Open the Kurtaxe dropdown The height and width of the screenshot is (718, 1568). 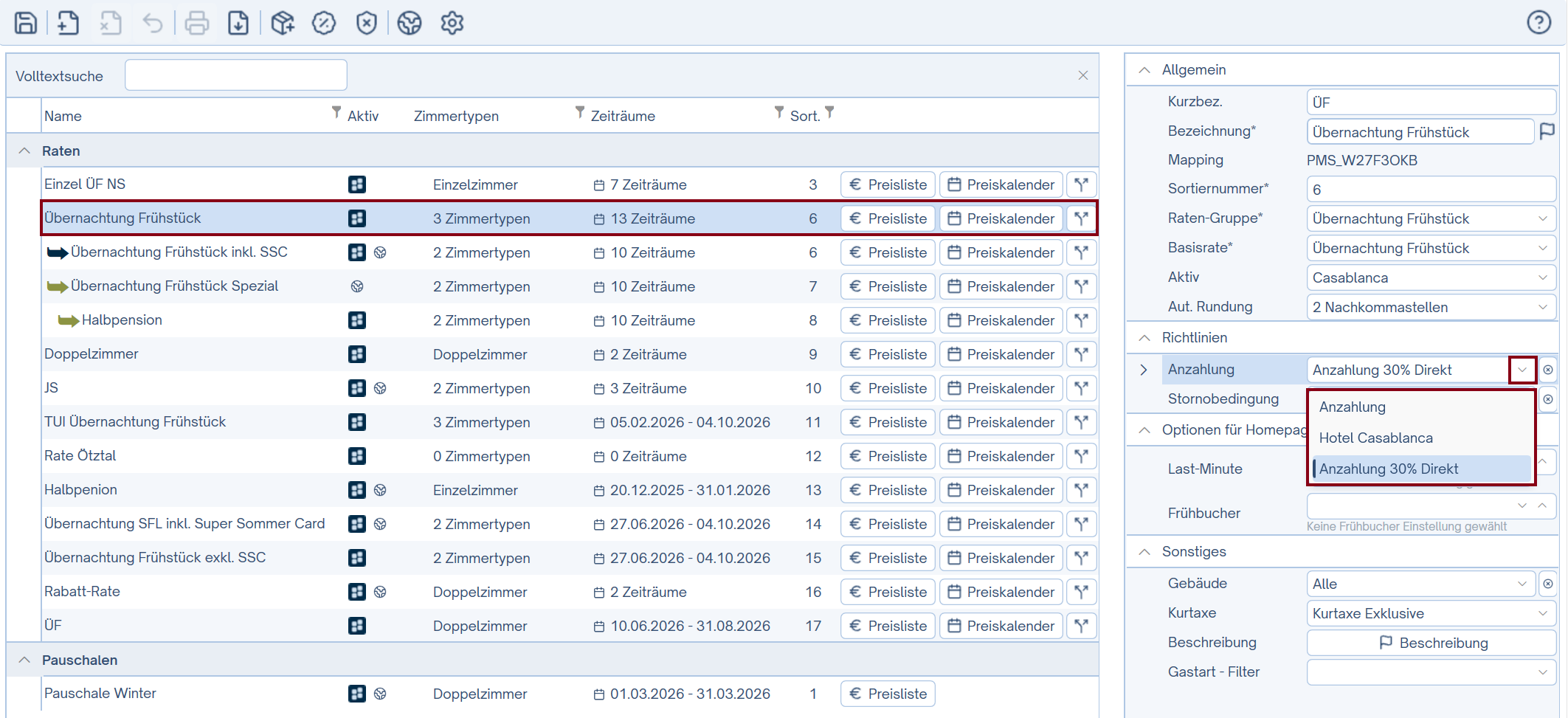(1542, 613)
